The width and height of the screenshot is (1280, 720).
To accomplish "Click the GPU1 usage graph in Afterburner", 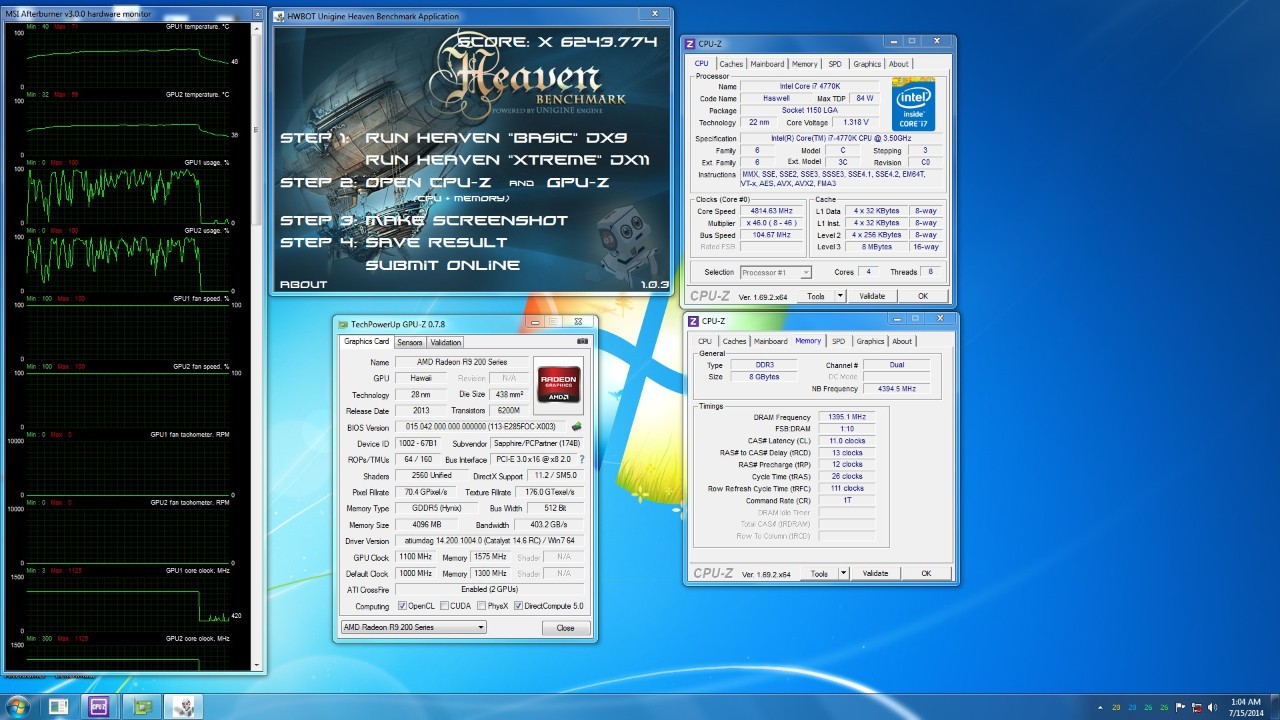I will (x=127, y=195).
